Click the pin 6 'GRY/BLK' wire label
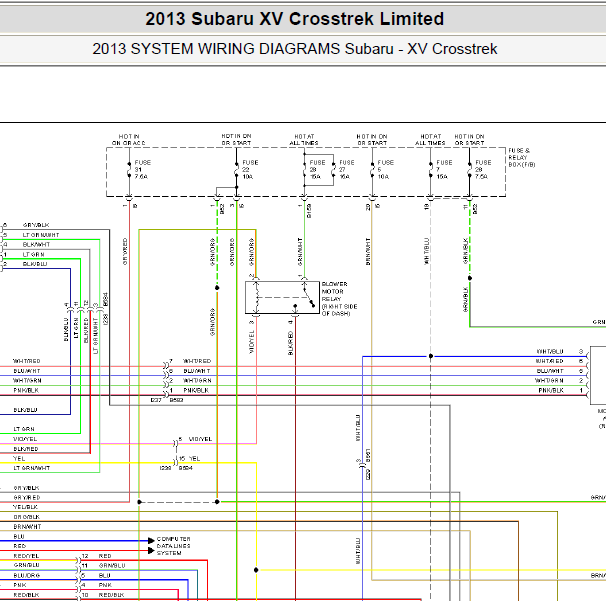Image resolution: width=606 pixels, height=601 pixels. click(36, 225)
